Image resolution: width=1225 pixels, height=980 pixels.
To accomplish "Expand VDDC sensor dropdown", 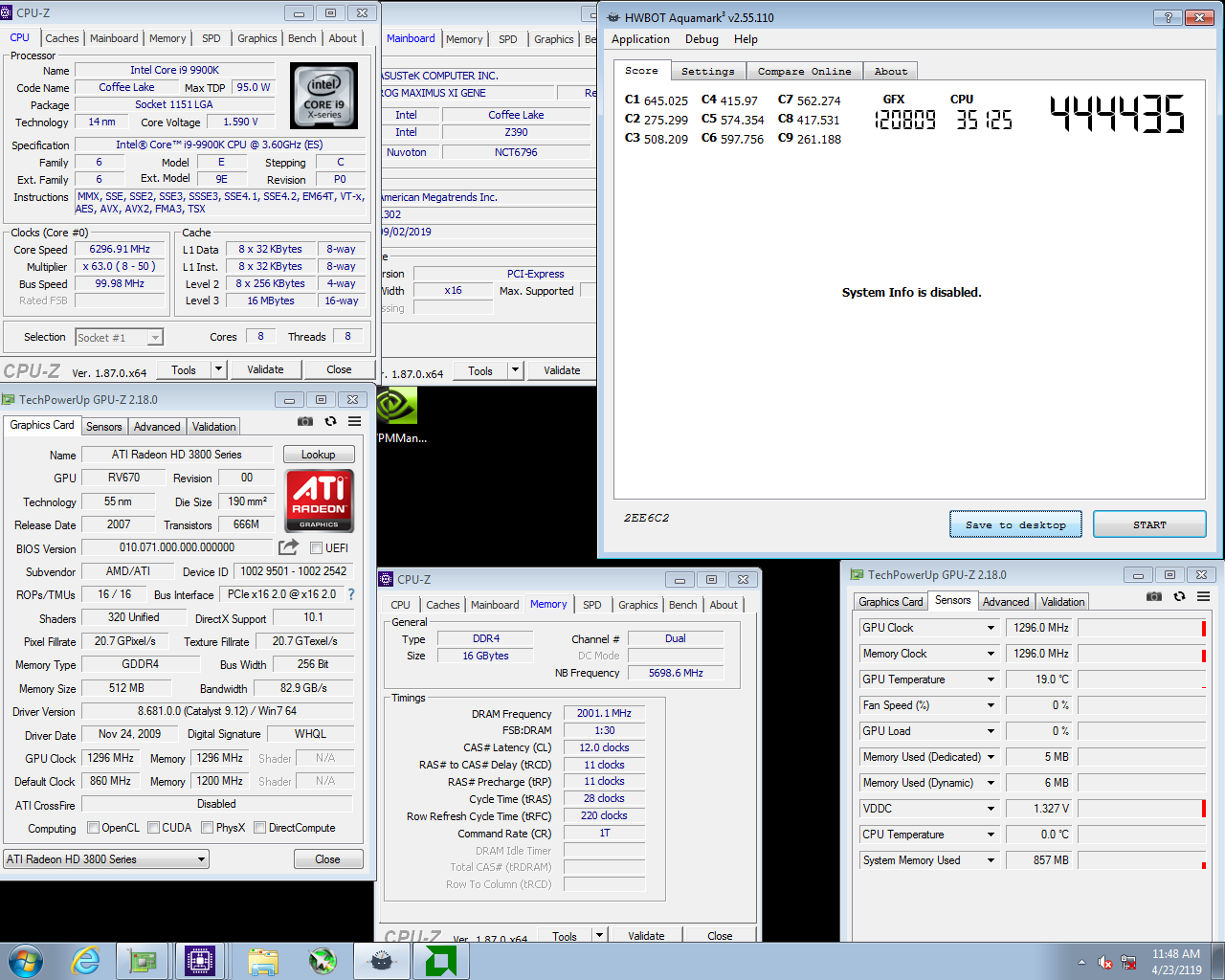I will [x=991, y=809].
